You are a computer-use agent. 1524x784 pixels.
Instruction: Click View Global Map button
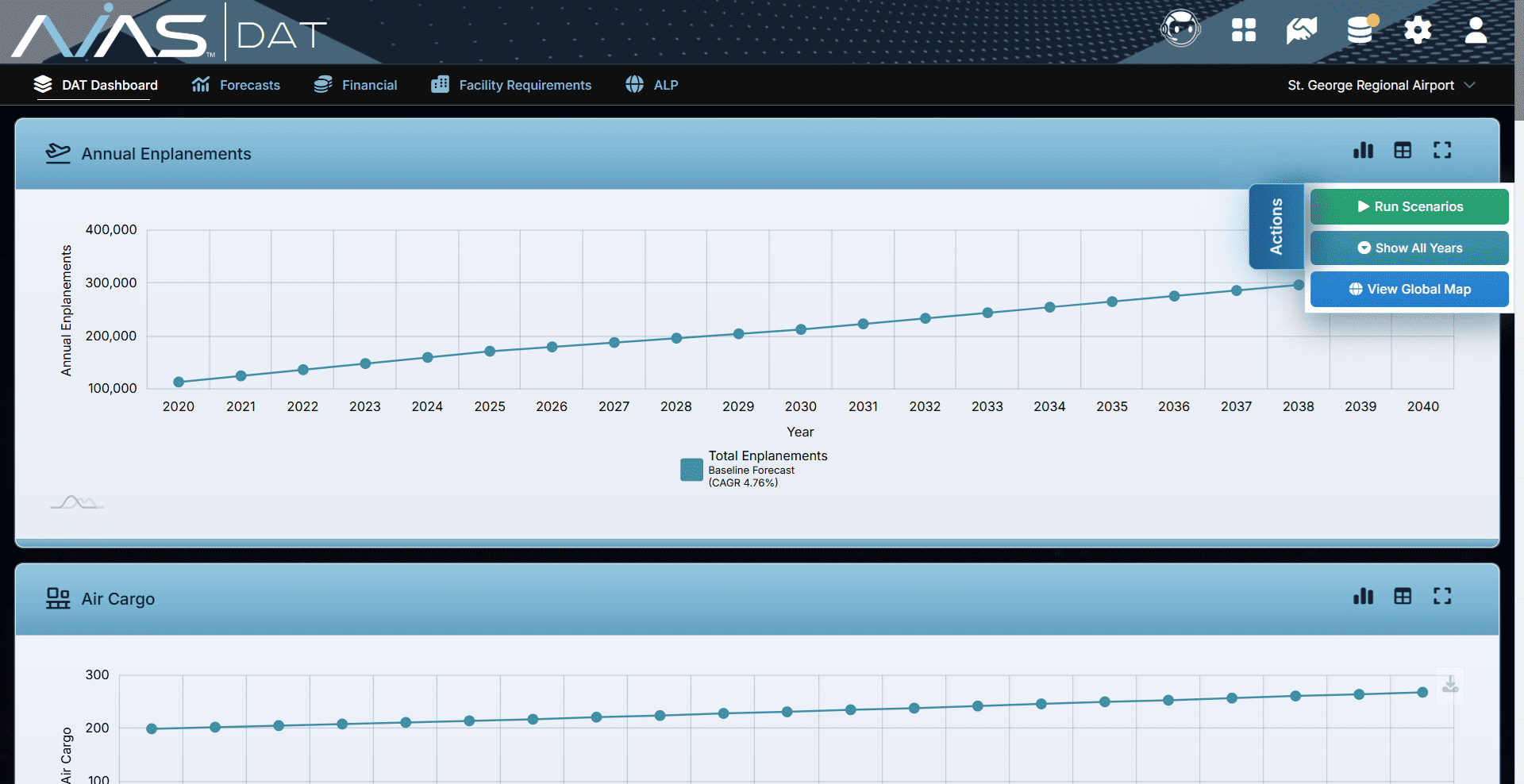[x=1410, y=289]
